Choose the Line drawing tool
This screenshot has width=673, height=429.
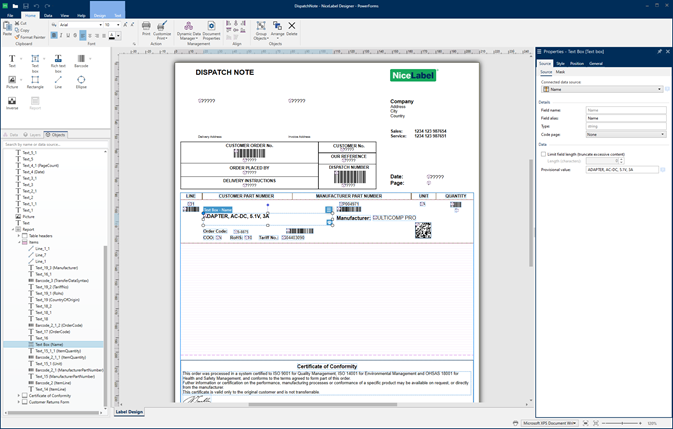58,81
